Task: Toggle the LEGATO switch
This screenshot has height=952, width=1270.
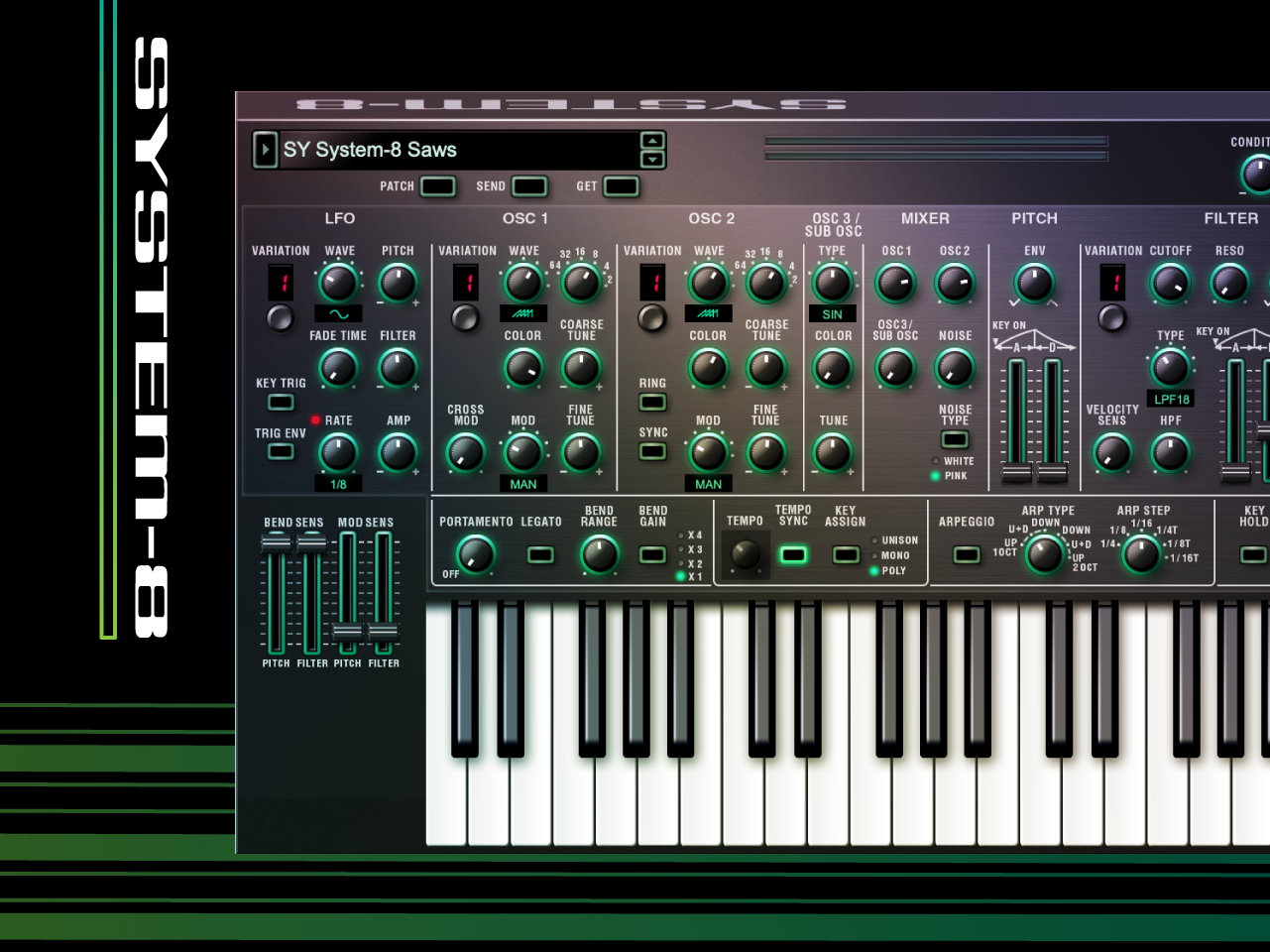Action: click(540, 554)
